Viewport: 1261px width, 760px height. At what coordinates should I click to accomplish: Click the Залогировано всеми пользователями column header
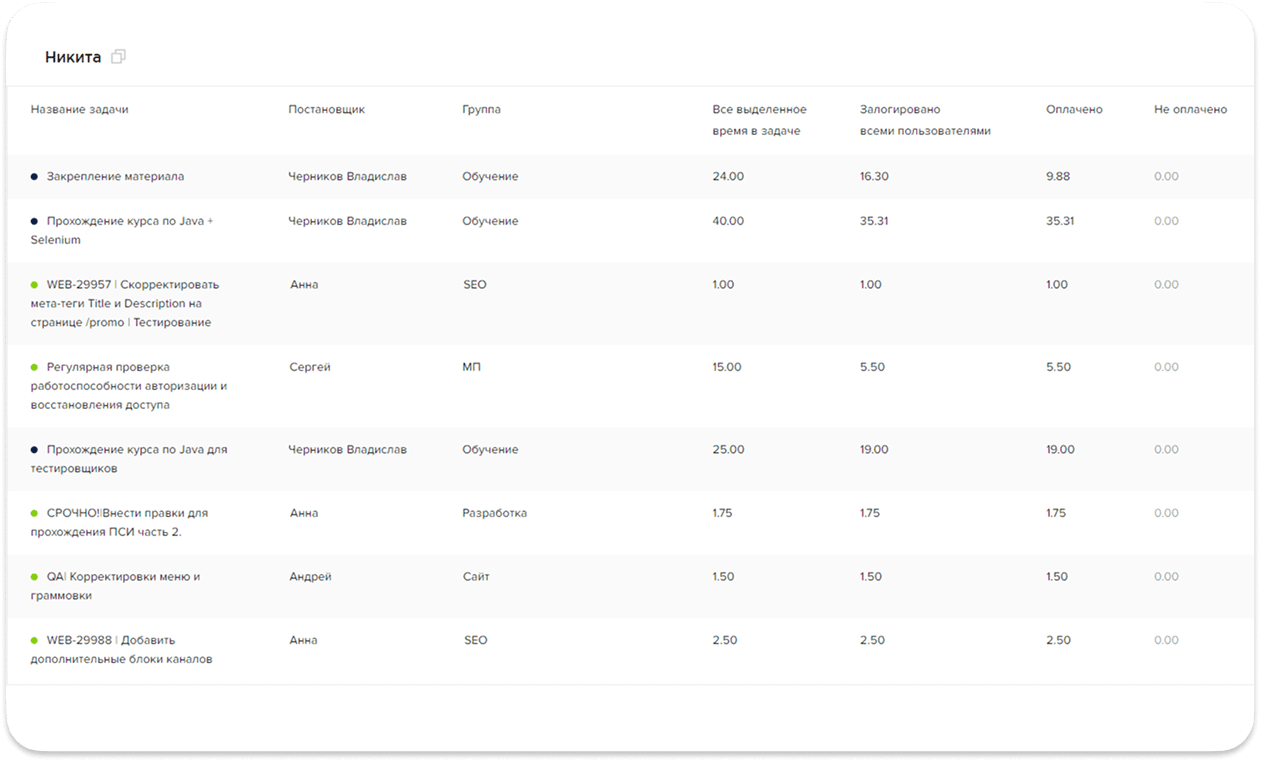tap(925, 120)
